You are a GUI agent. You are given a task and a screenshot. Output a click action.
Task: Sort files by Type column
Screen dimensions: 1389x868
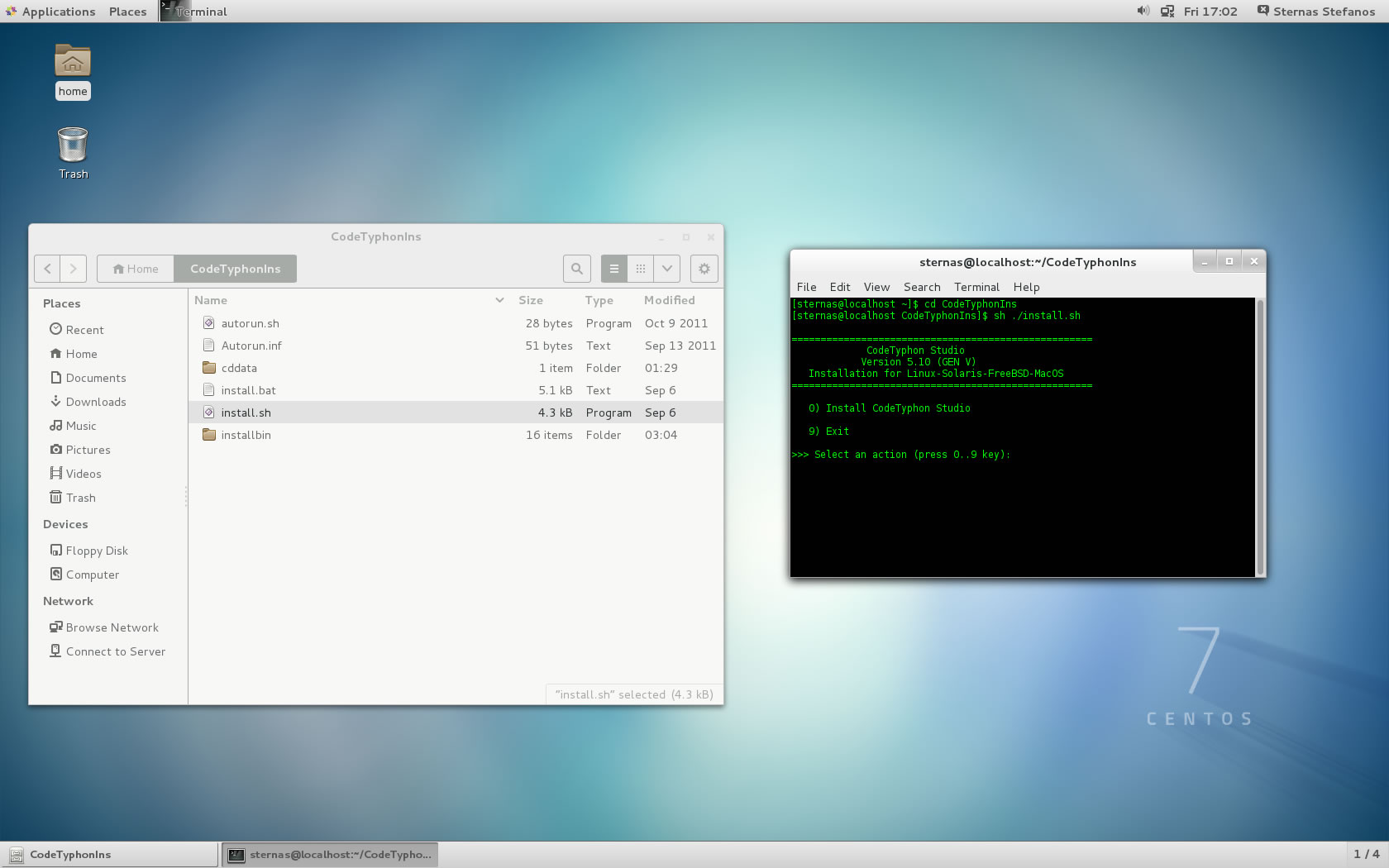click(599, 300)
